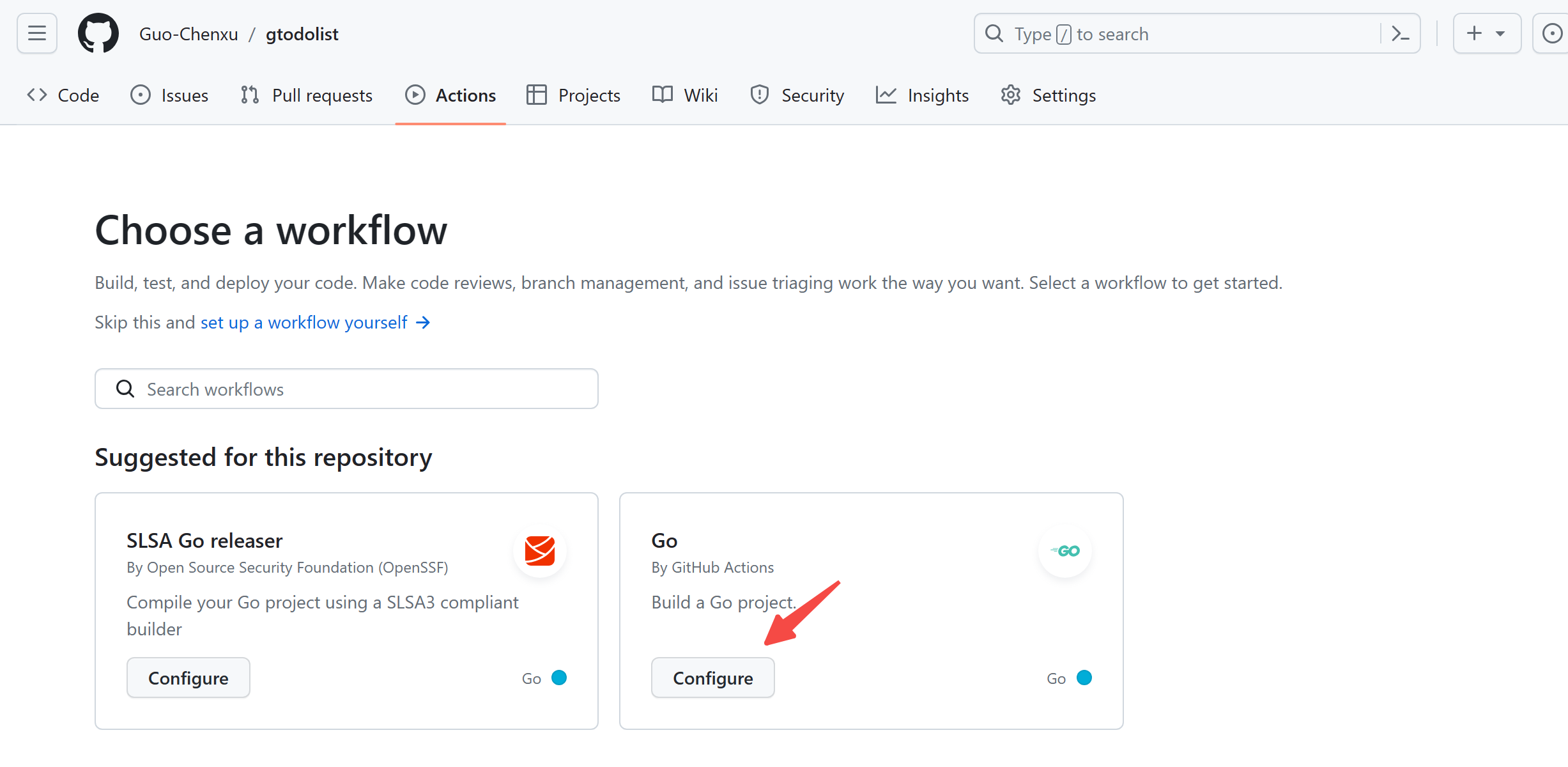Focus the Search workflows field

pos(346,389)
